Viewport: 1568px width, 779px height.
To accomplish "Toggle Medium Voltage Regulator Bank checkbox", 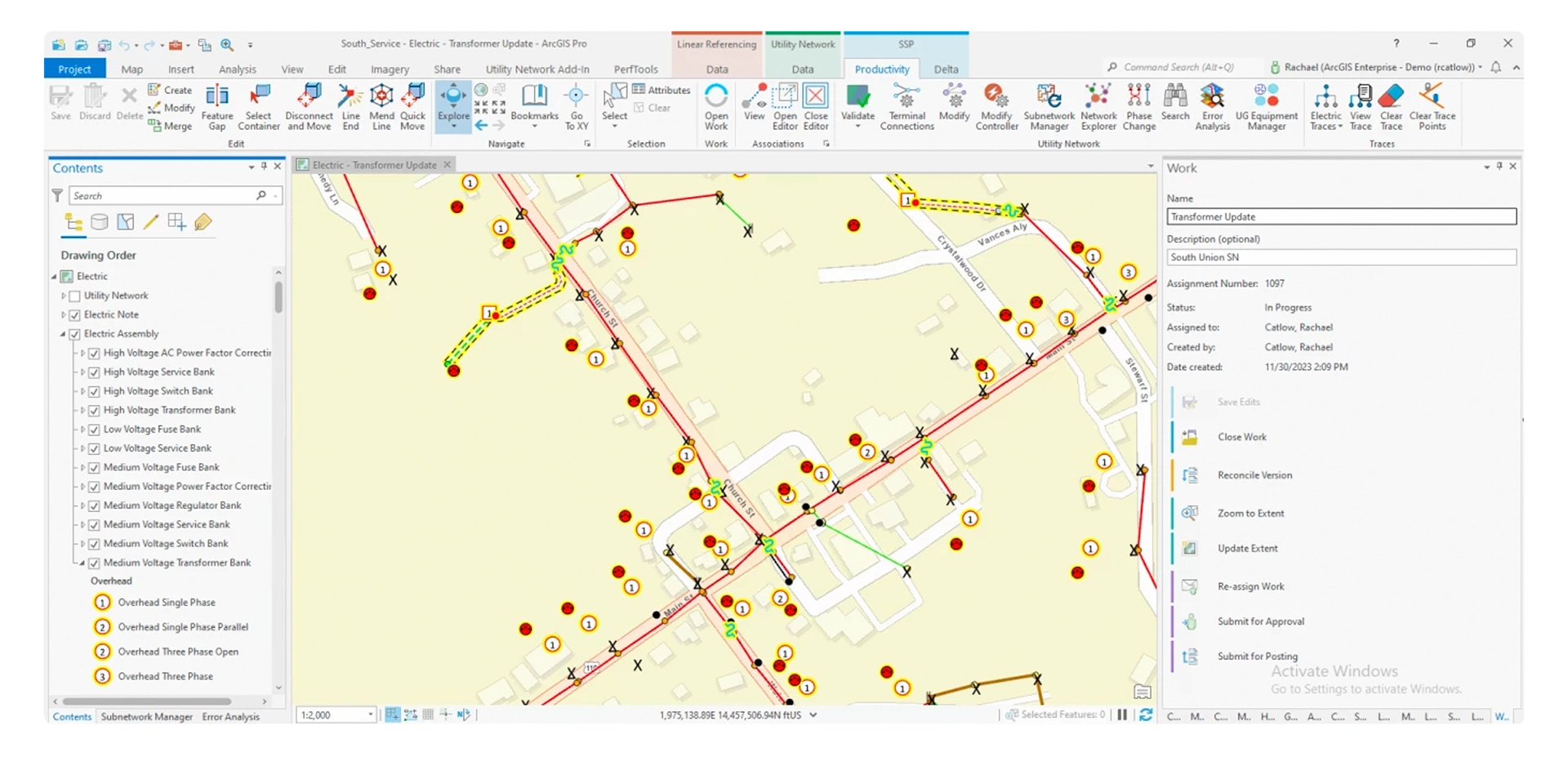I will 94,505.
